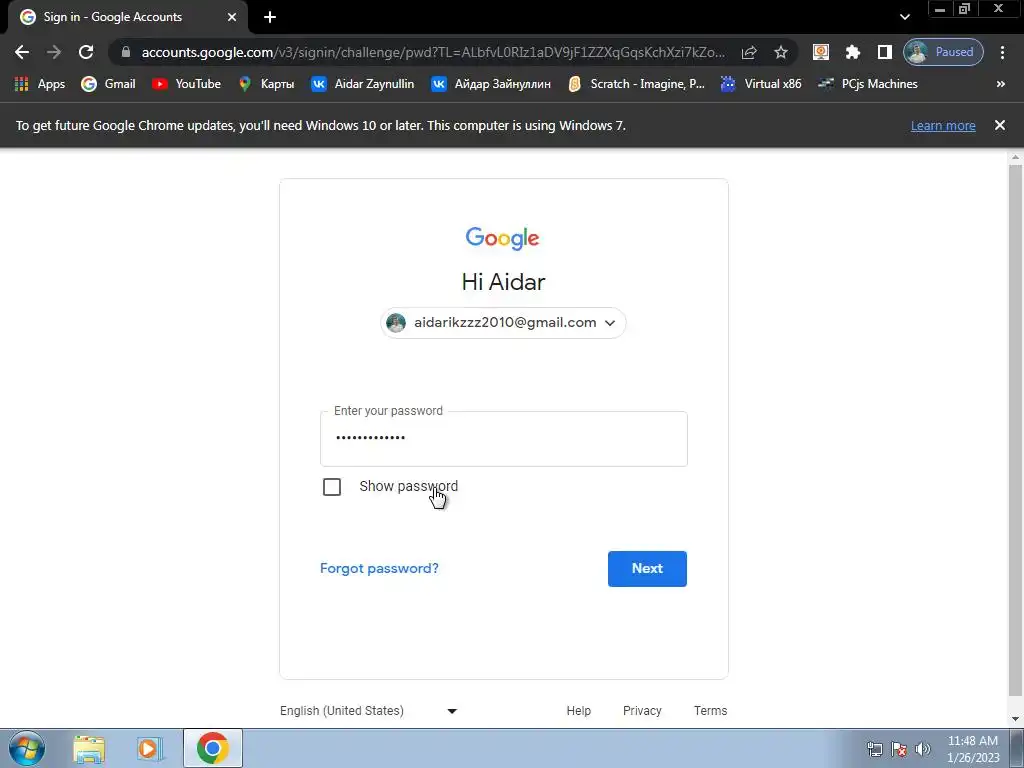This screenshot has width=1024, height=768.
Task: Click the Next button
Action: point(647,569)
